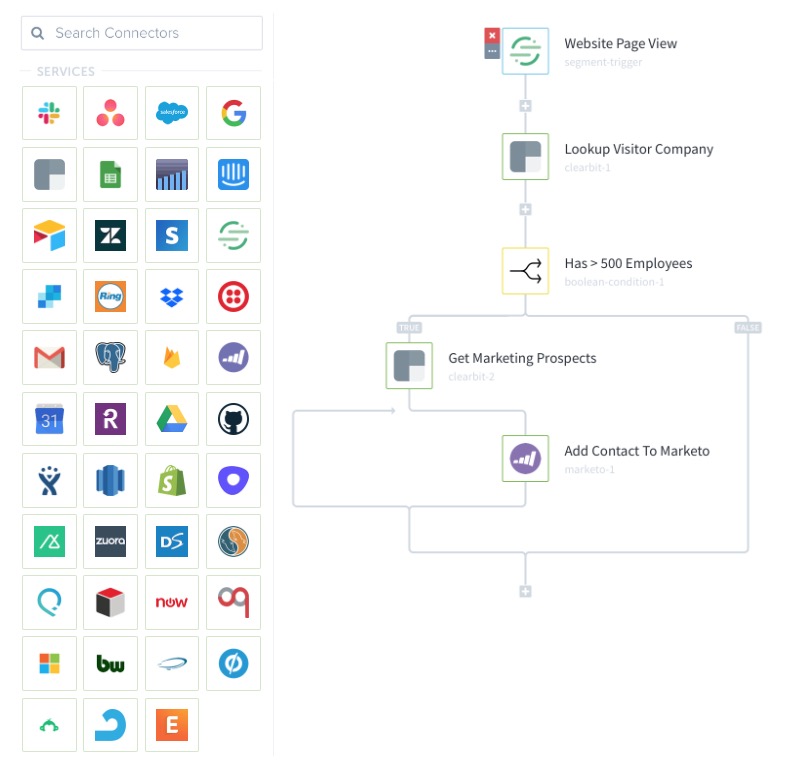Image resolution: width=794 pixels, height=772 pixels.
Task: Select the Clearbit connector in services list
Action: [49, 174]
